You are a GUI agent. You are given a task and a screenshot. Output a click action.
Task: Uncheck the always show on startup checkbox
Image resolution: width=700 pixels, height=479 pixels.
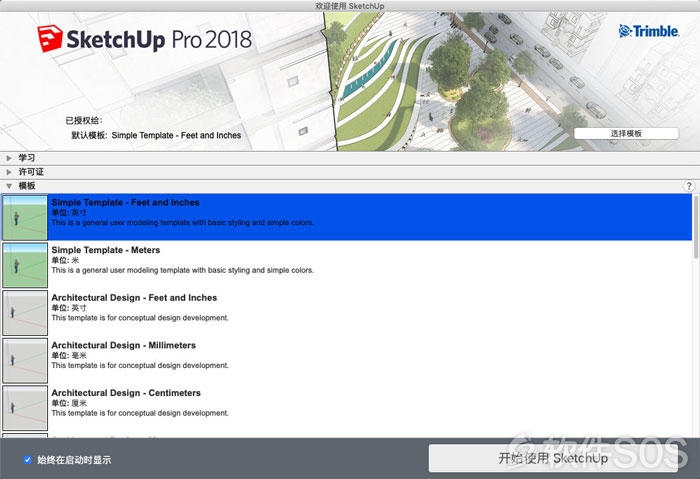(x=28, y=459)
